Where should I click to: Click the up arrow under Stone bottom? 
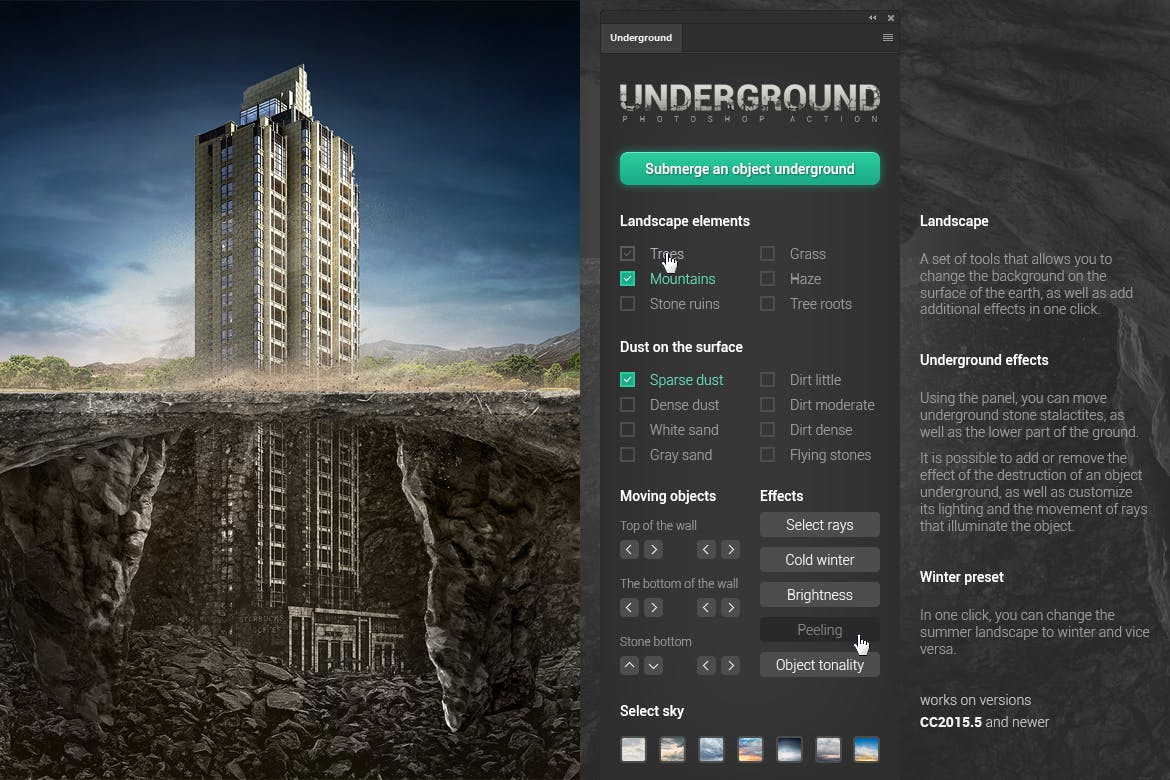(x=629, y=665)
